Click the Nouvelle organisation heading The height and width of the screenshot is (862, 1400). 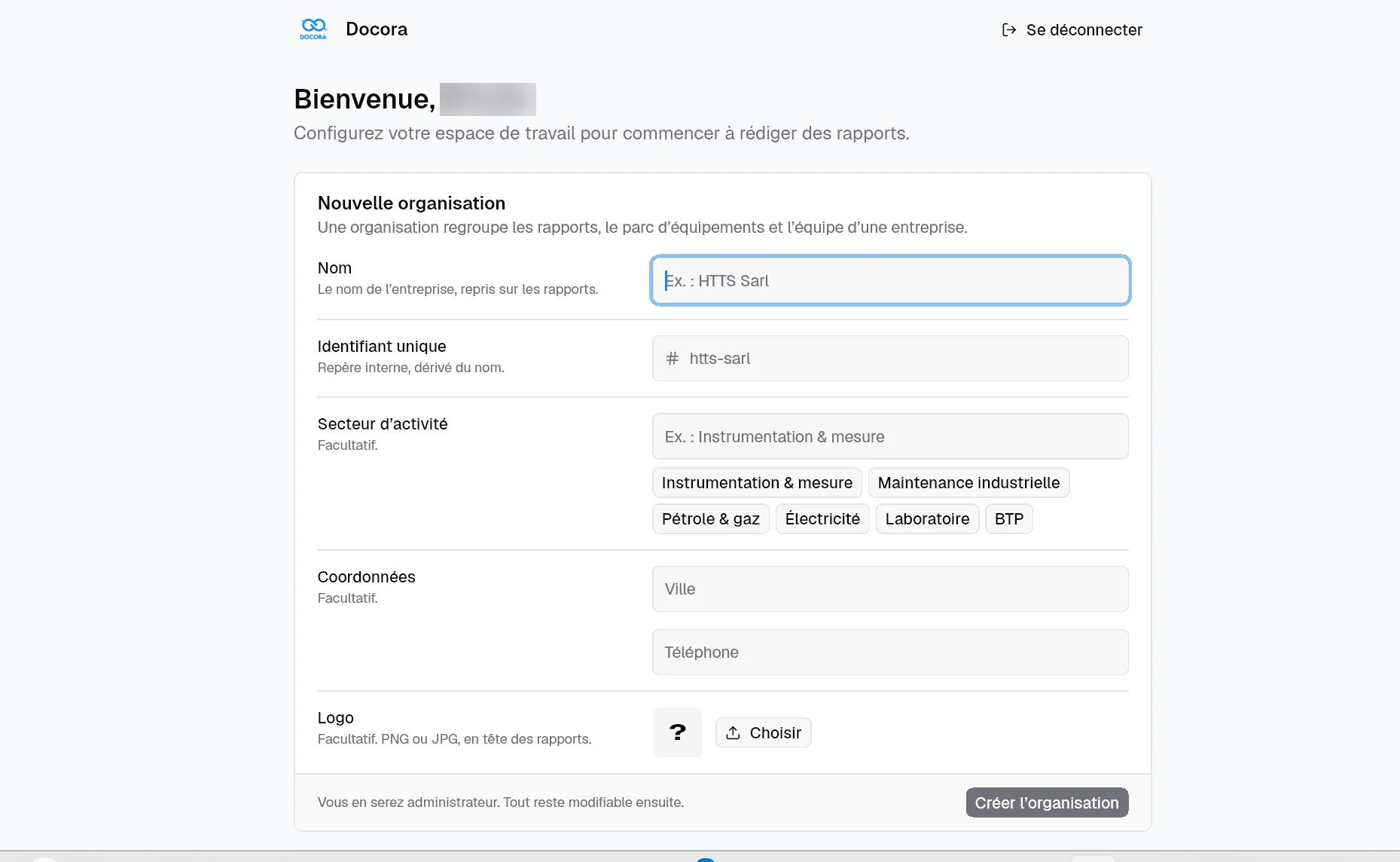click(411, 203)
